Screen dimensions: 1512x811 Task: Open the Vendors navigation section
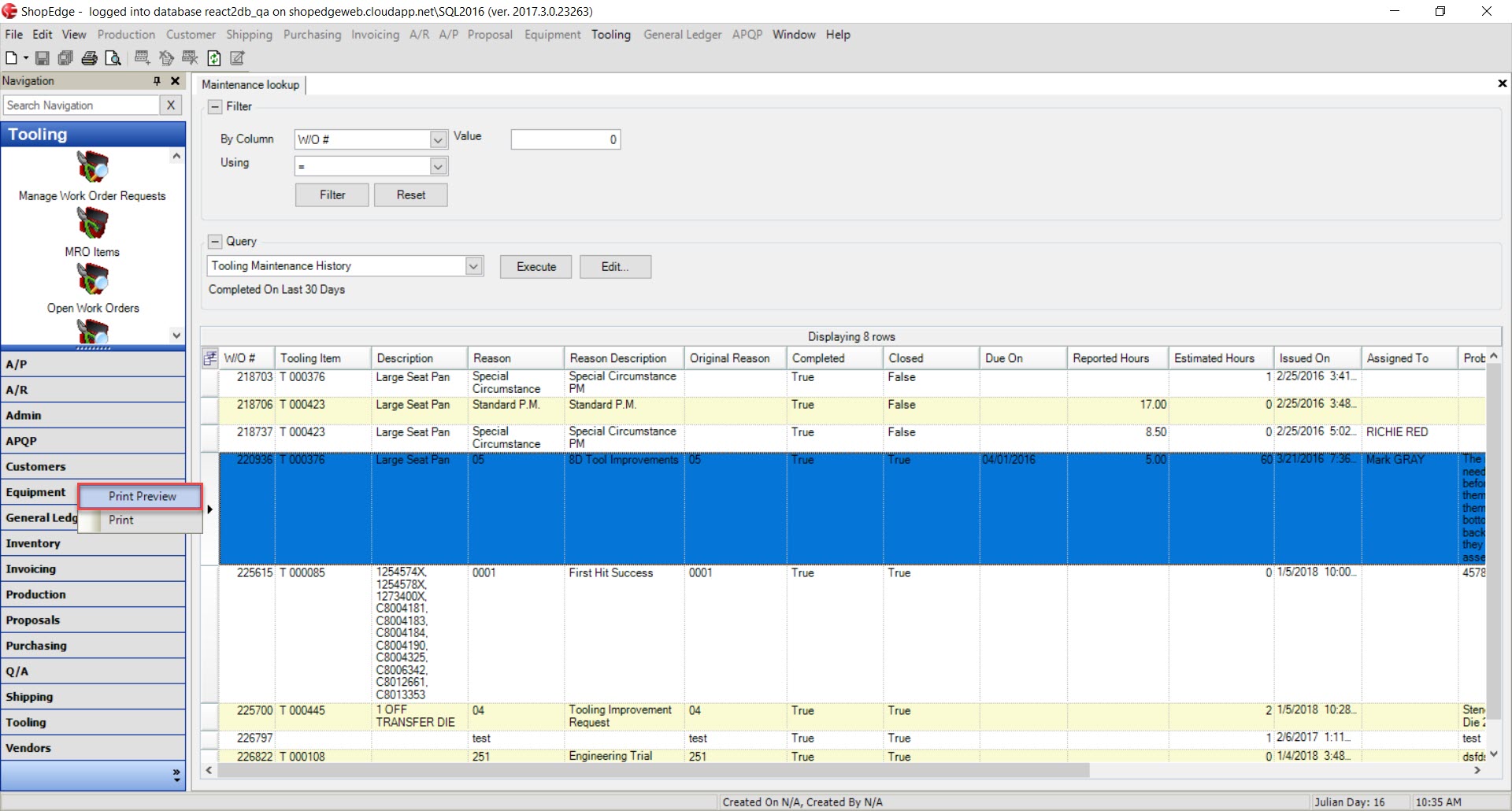(93, 748)
